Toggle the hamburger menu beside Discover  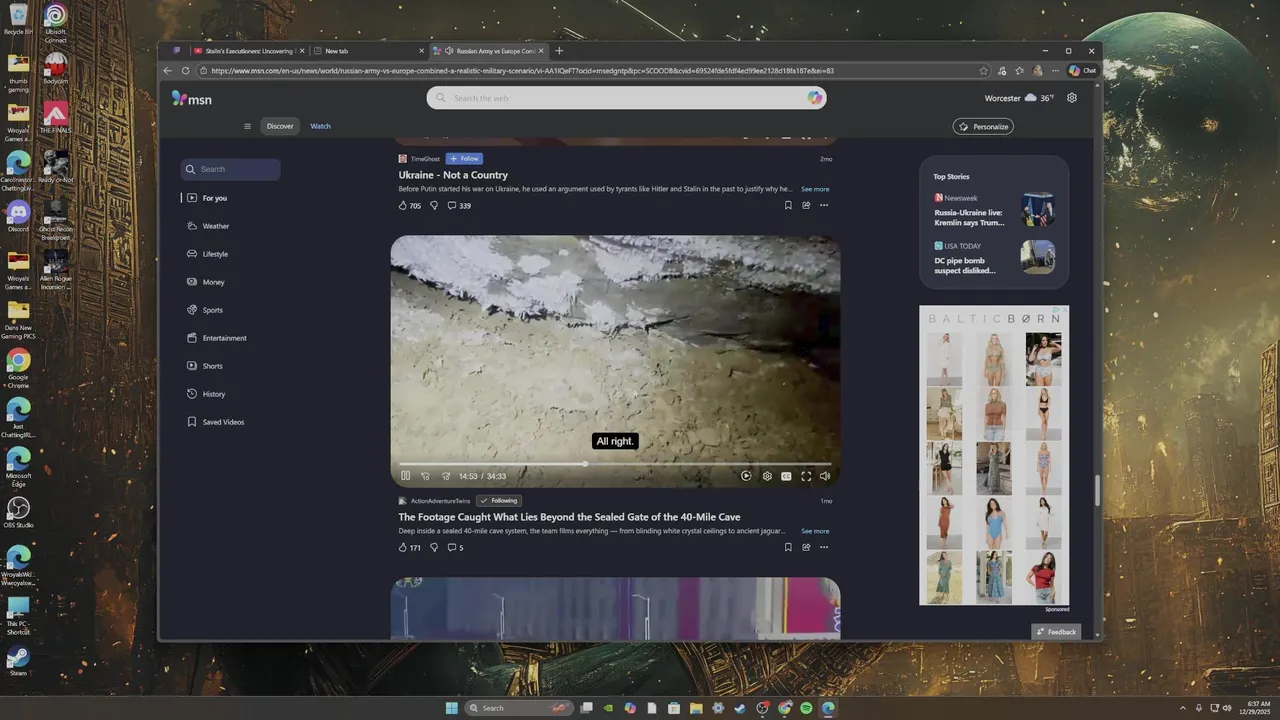pos(247,126)
